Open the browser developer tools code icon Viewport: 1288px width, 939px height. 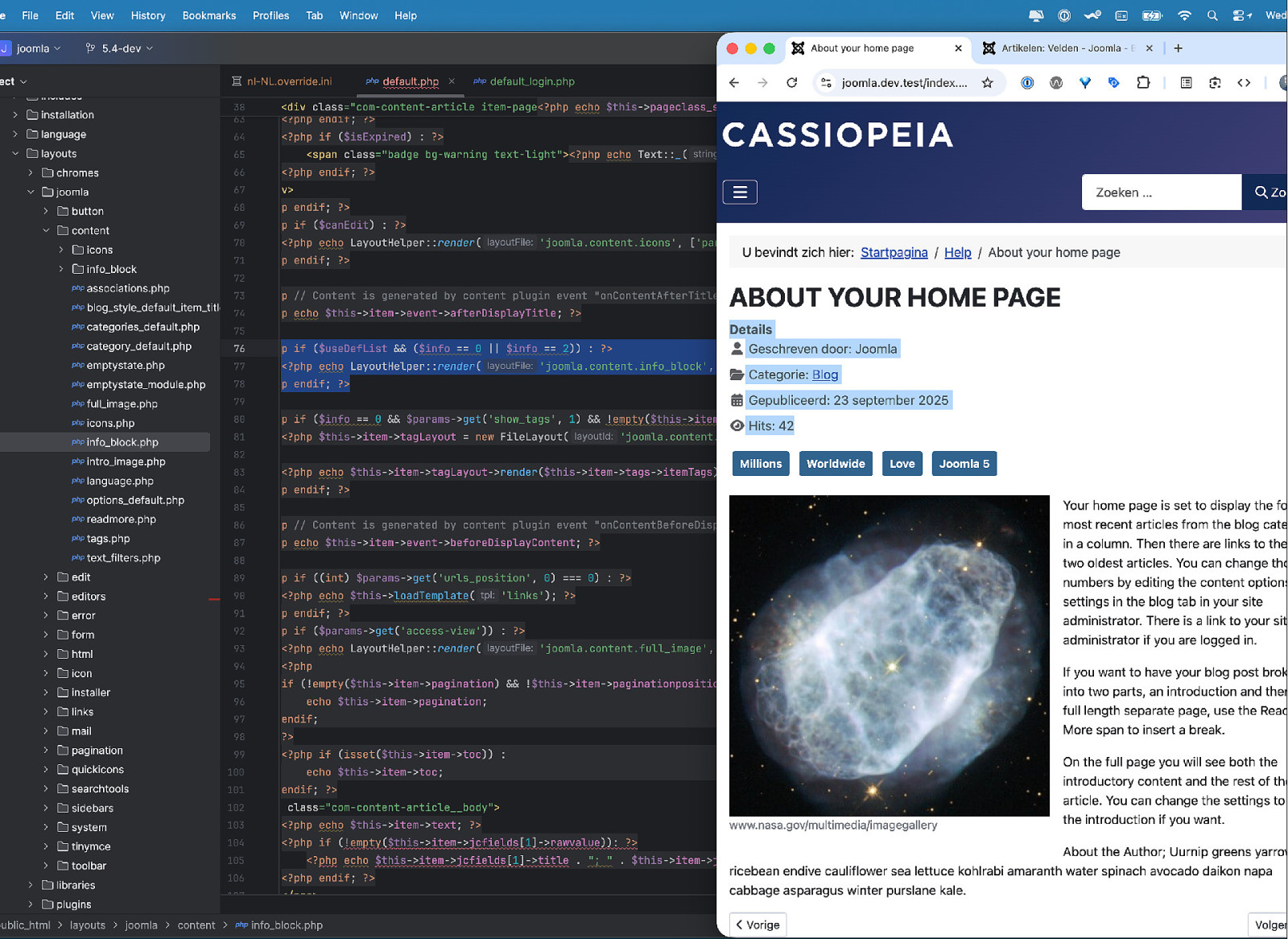(x=1244, y=82)
